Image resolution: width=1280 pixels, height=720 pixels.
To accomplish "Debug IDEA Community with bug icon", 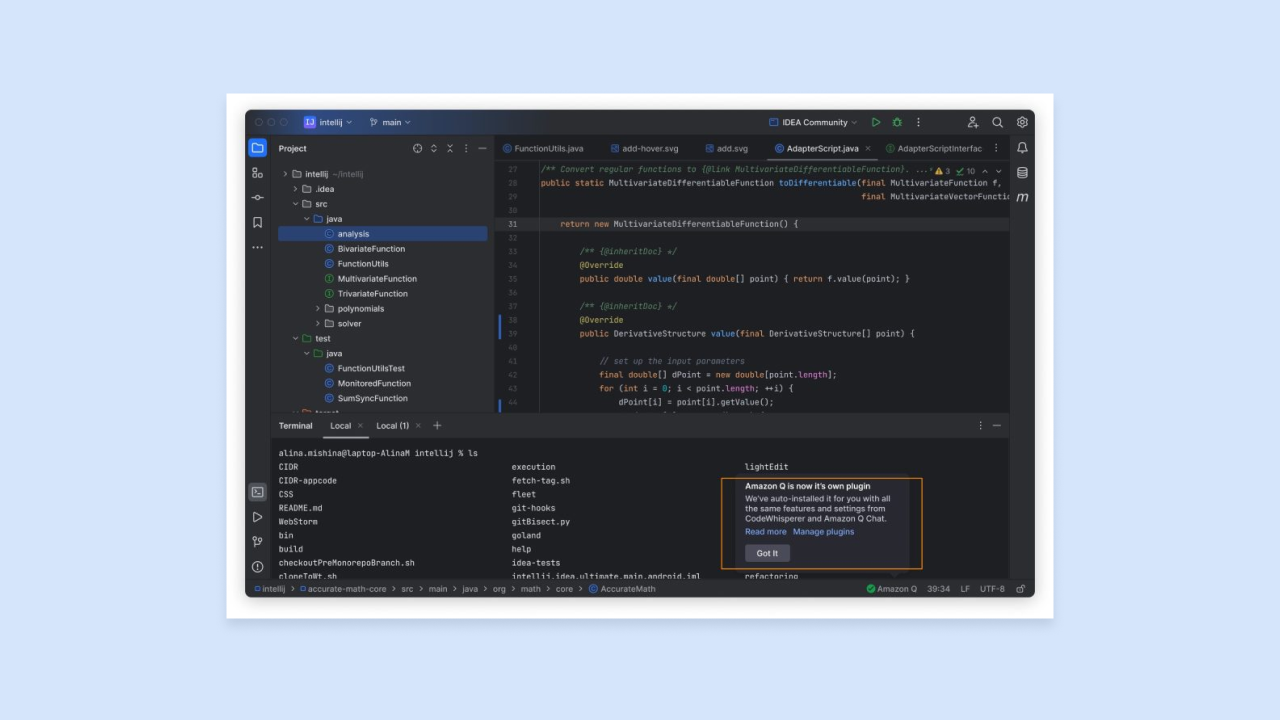I will (897, 122).
